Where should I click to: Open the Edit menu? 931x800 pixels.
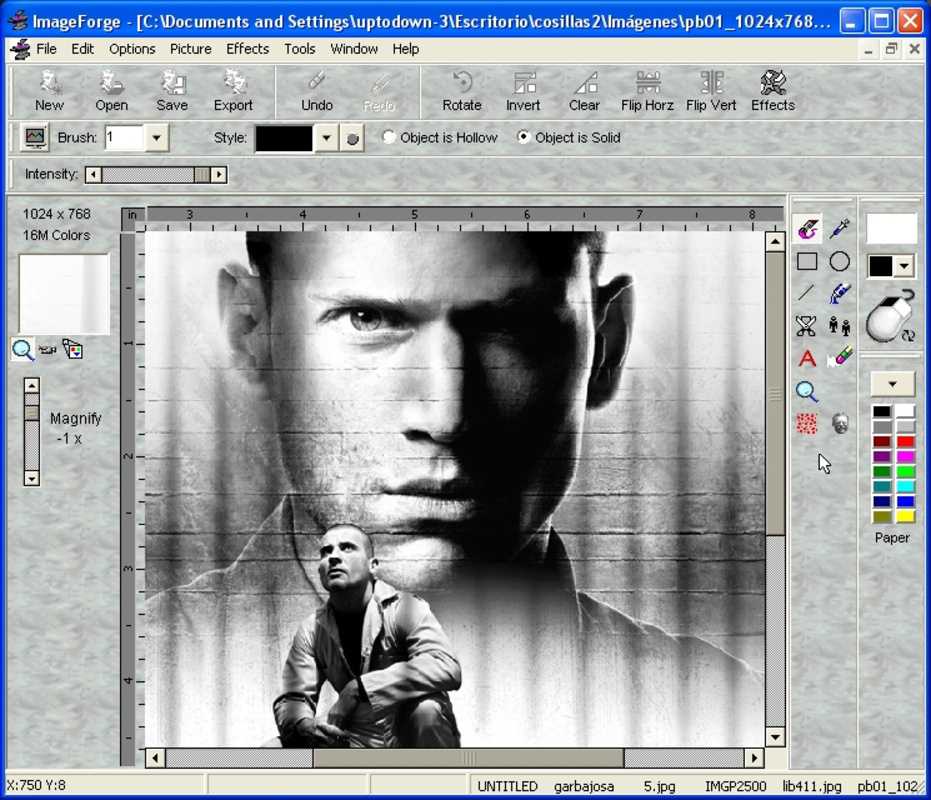83,49
